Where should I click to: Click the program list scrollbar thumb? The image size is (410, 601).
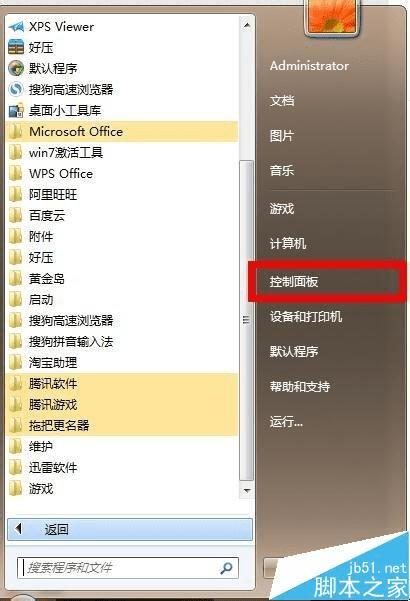(246, 320)
